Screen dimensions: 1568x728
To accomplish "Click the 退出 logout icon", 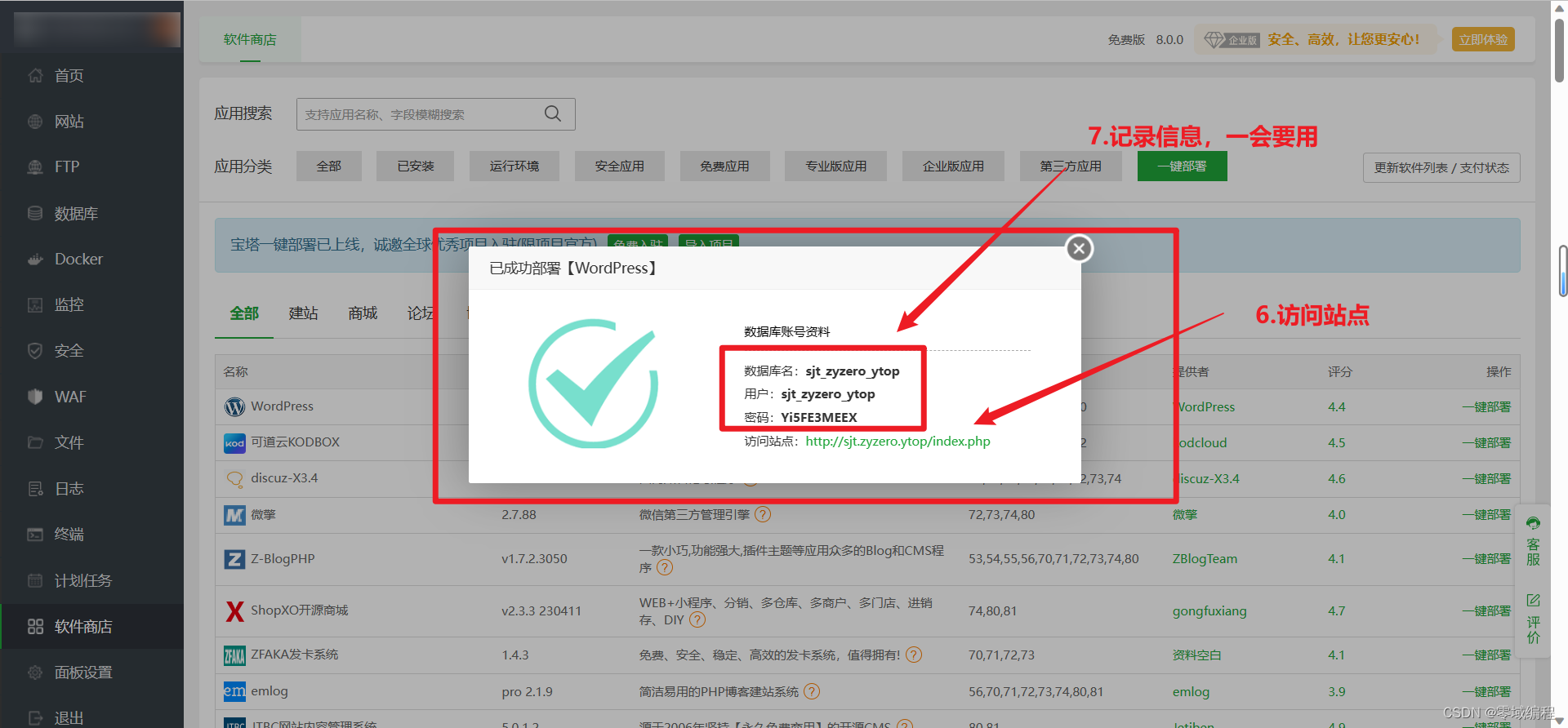I will (x=35, y=718).
